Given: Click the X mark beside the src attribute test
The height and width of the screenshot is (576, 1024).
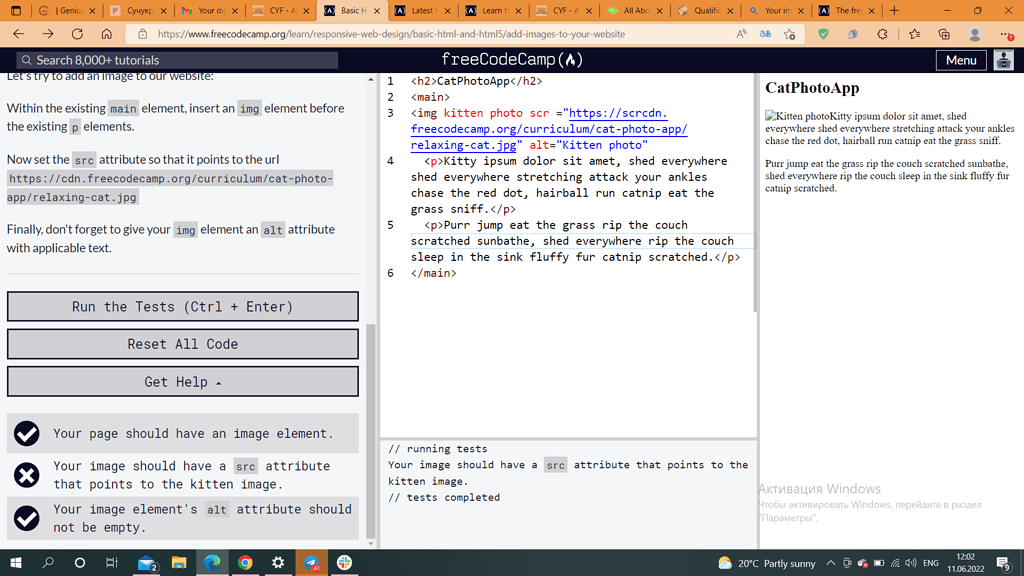Looking at the screenshot, I should point(26,475).
